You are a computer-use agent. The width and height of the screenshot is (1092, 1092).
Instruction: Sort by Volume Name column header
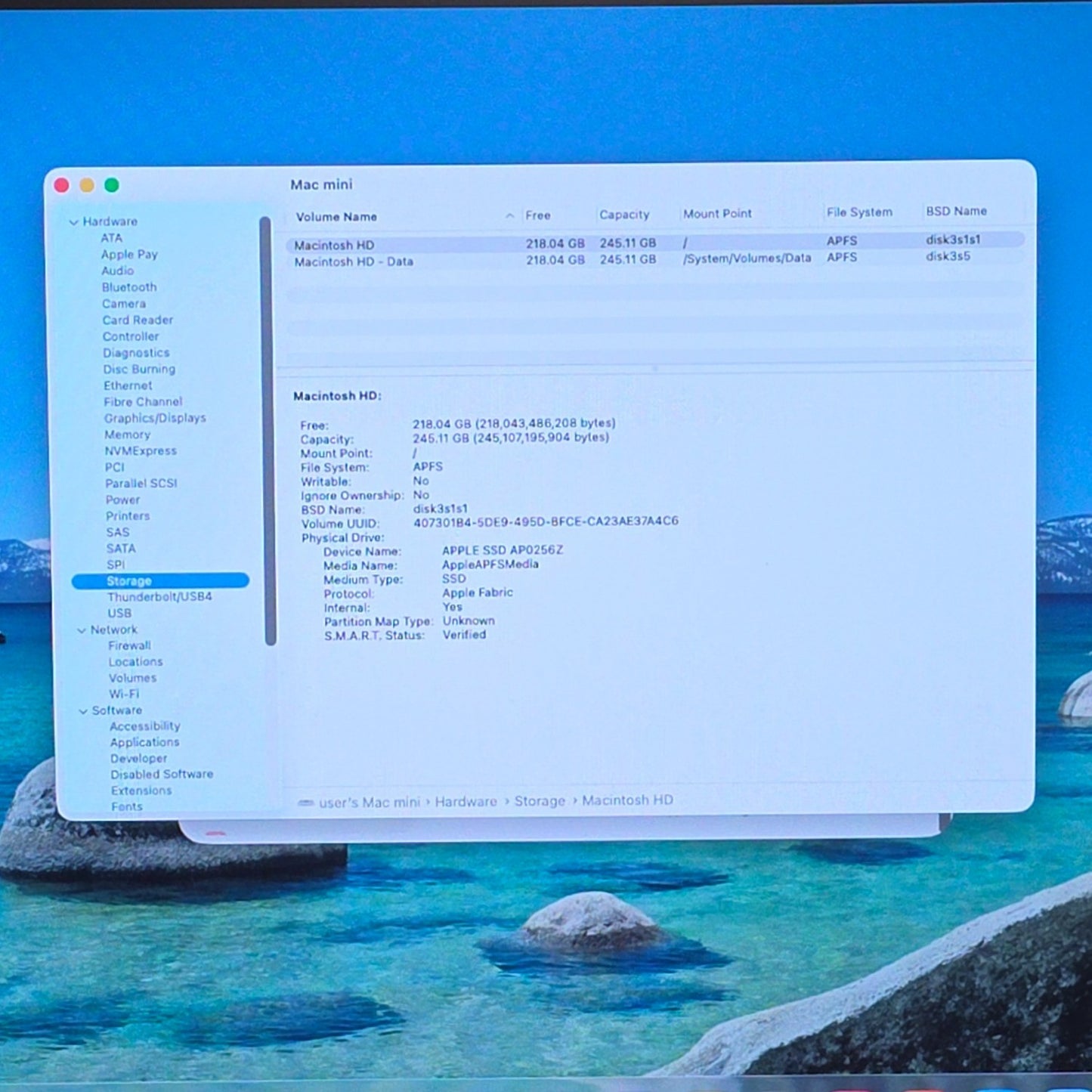[x=336, y=217]
